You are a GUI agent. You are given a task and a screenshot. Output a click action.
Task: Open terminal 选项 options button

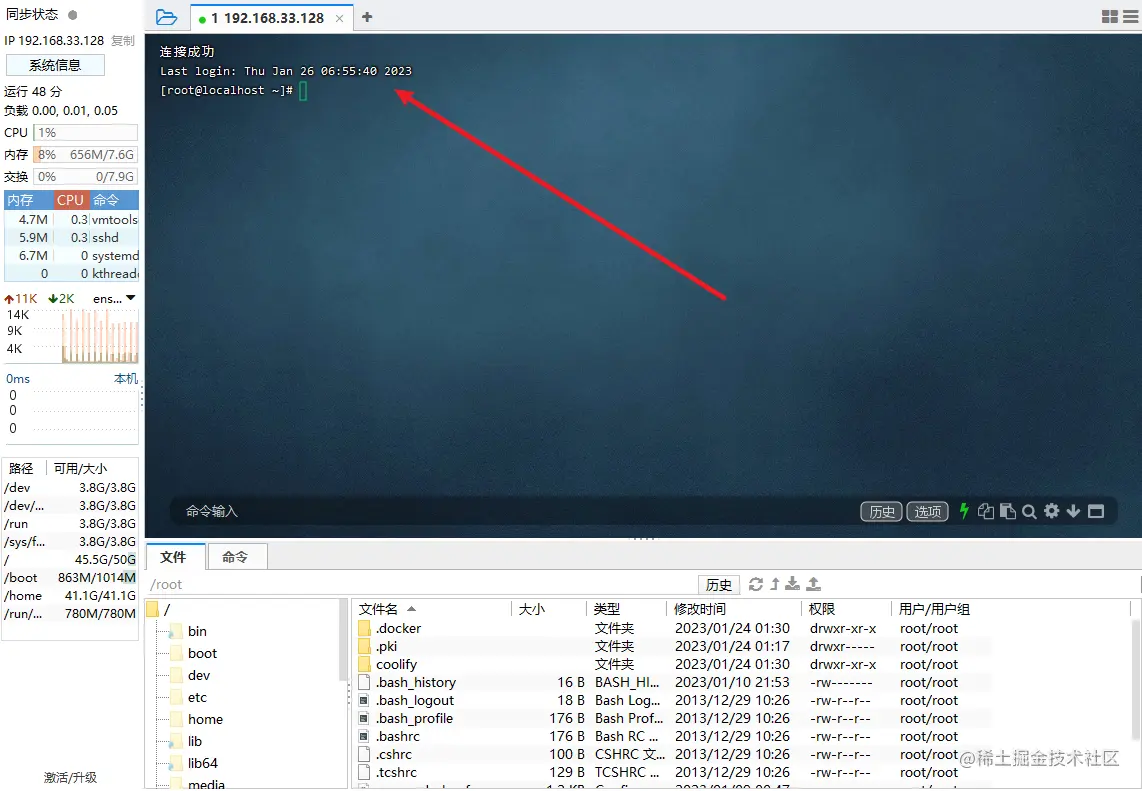coord(927,511)
